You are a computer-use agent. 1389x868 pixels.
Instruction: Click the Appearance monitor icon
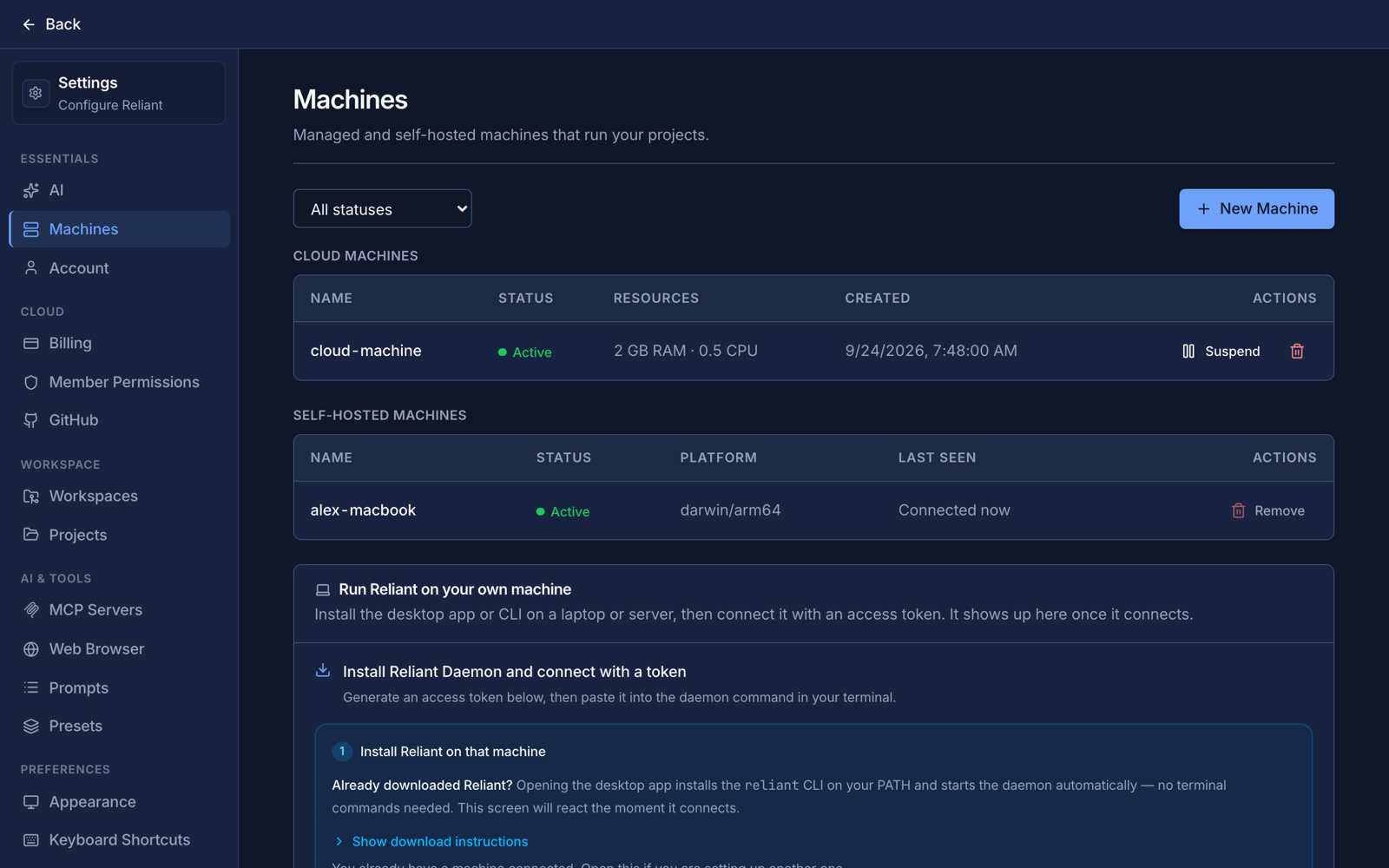pyautogui.click(x=31, y=802)
